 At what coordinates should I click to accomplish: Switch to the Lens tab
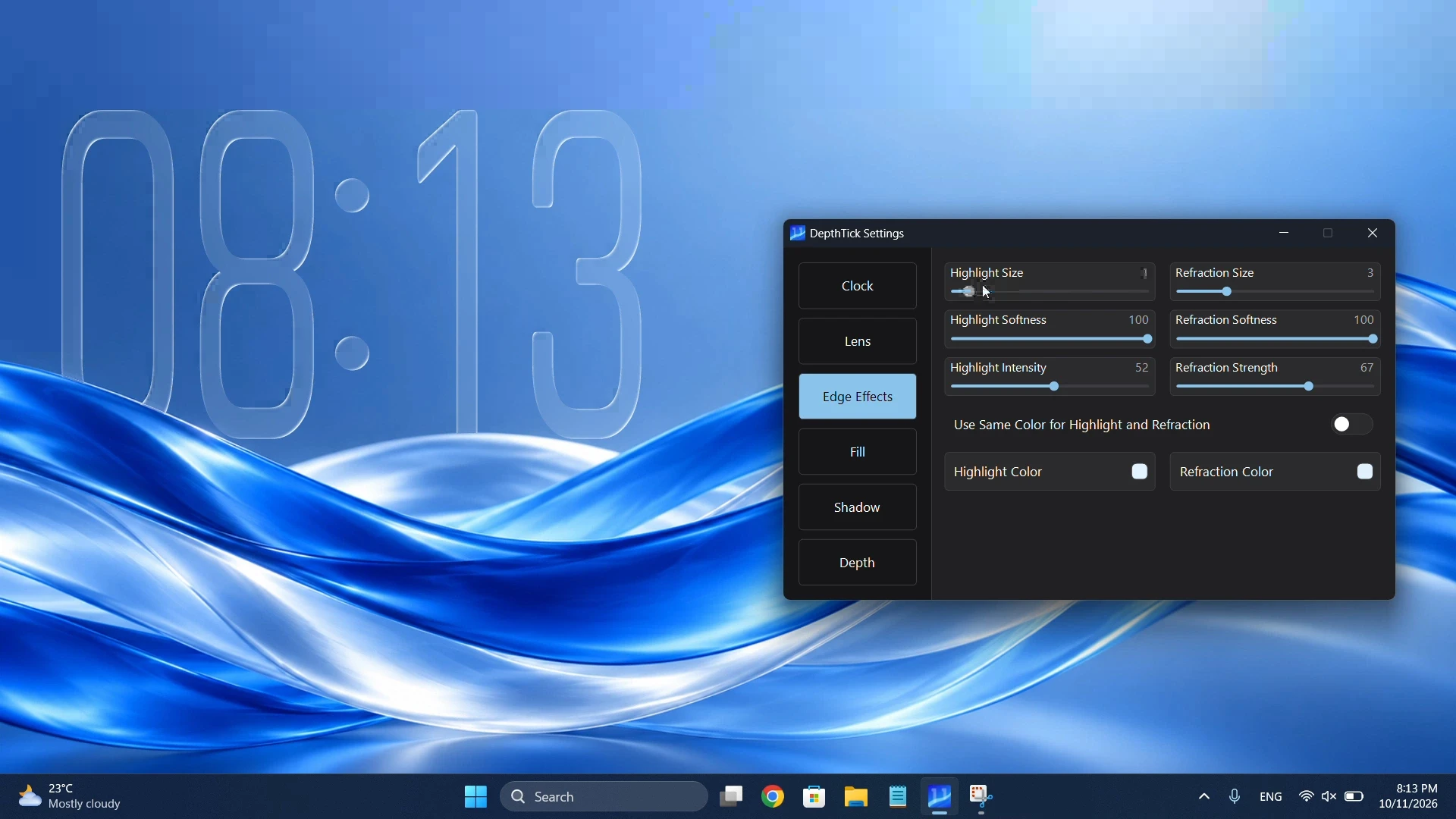pyautogui.click(x=858, y=341)
